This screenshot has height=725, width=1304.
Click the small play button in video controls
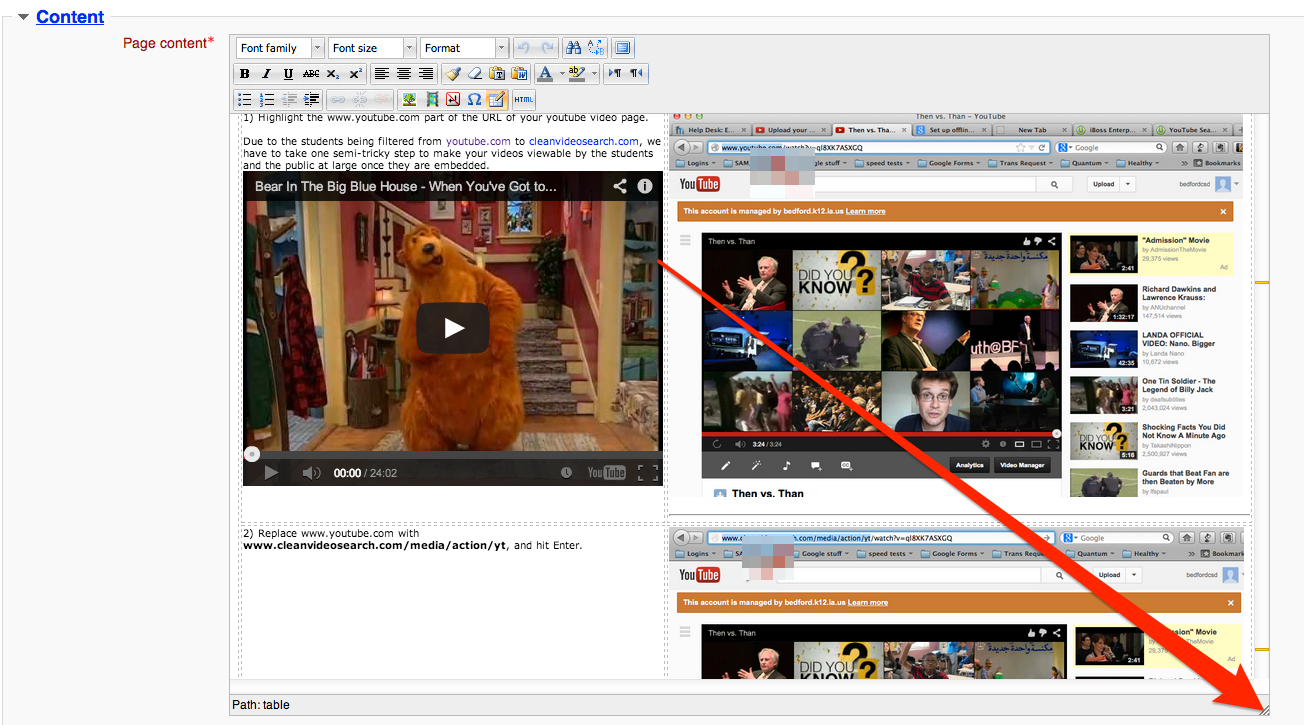pos(271,473)
